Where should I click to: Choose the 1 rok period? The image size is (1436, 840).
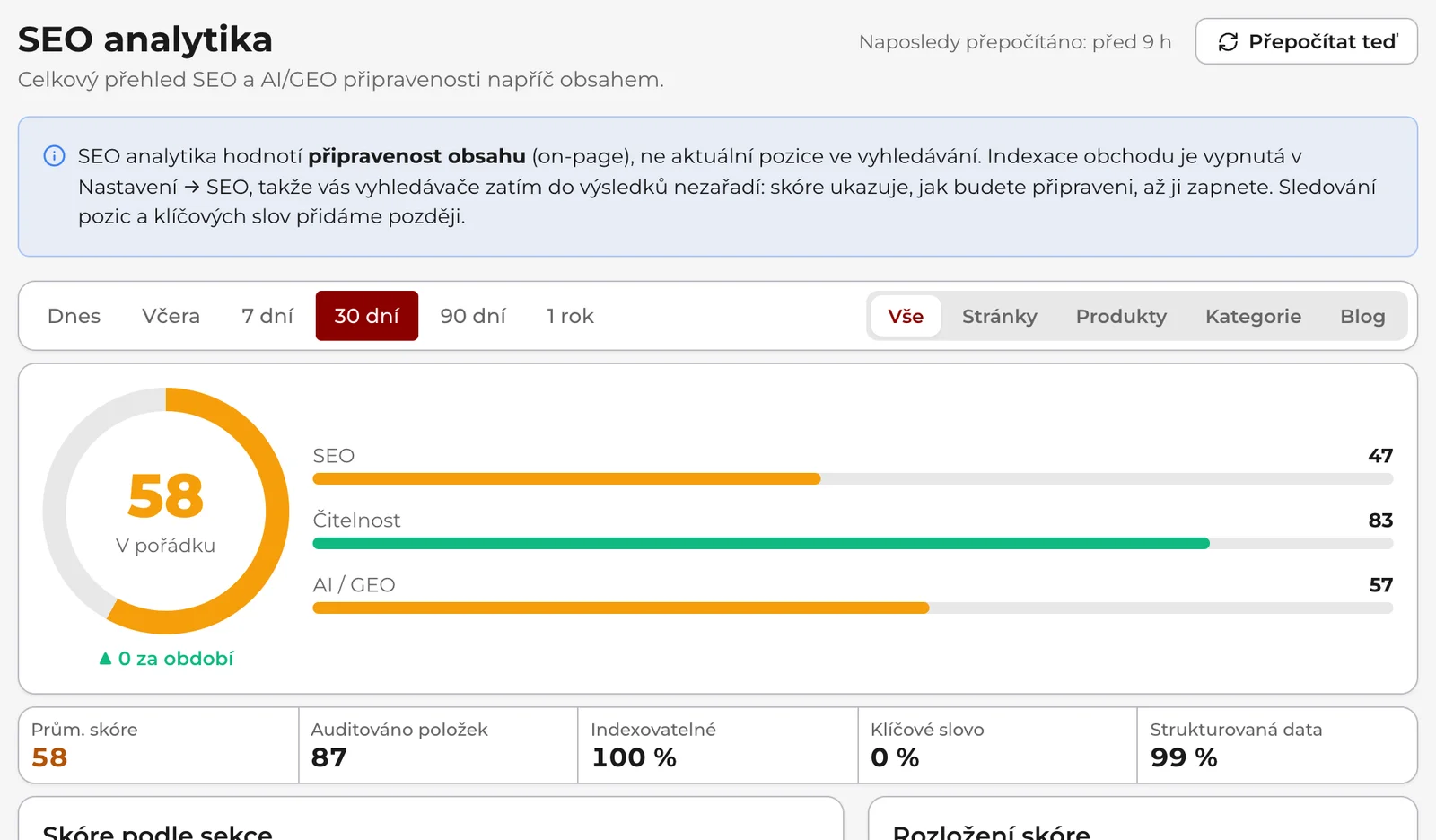(x=570, y=316)
